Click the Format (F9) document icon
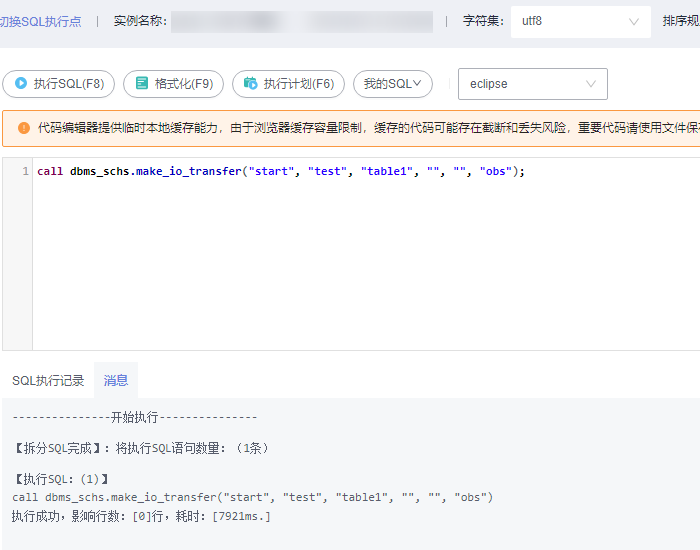The image size is (700, 550). tap(142, 83)
